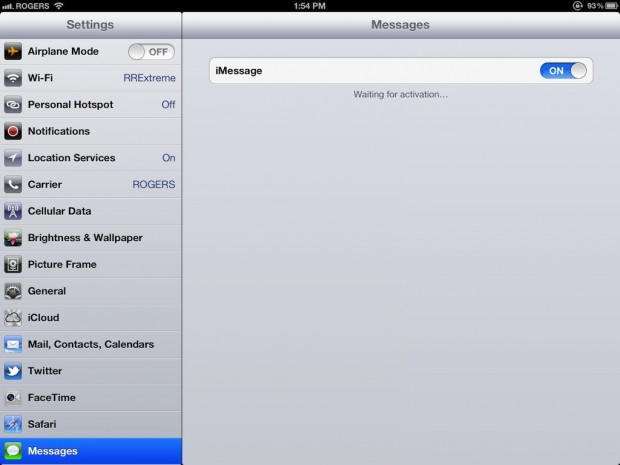The height and width of the screenshot is (465, 620).
Task: Tap the iCloud cloud icon
Action: pyautogui.click(x=13, y=318)
